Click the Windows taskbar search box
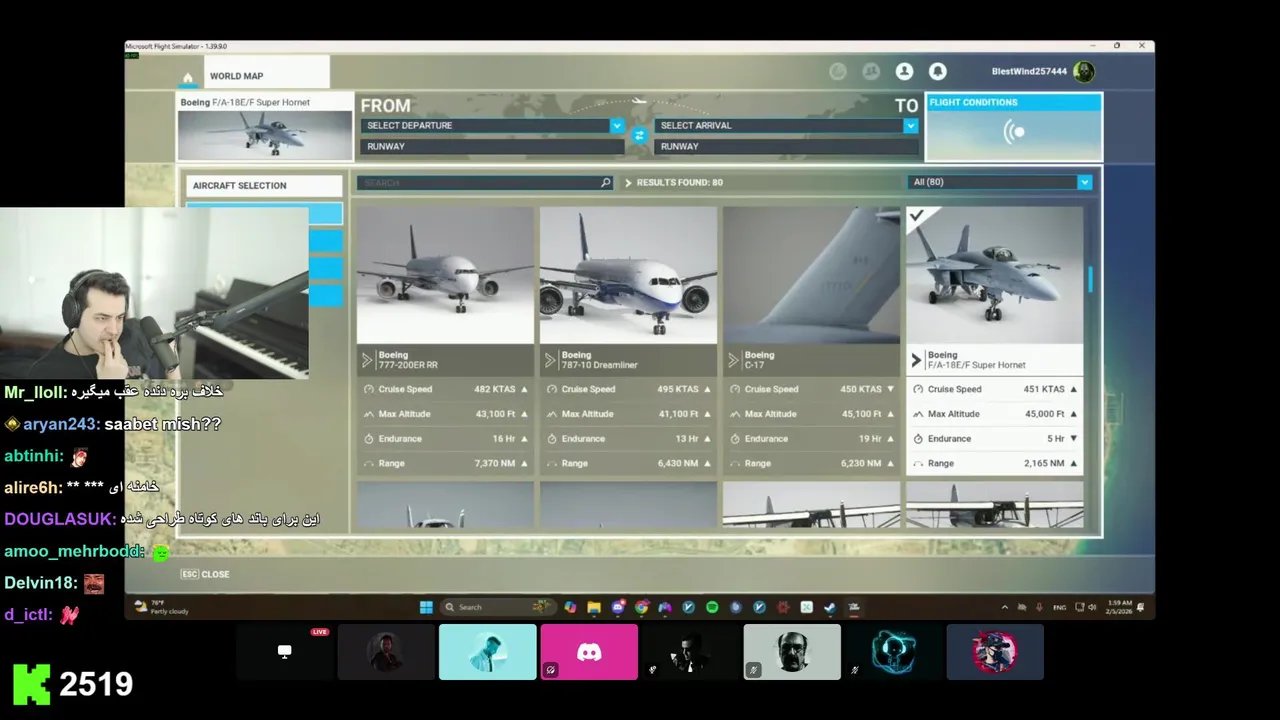The image size is (1280, 720). point(496,607)
